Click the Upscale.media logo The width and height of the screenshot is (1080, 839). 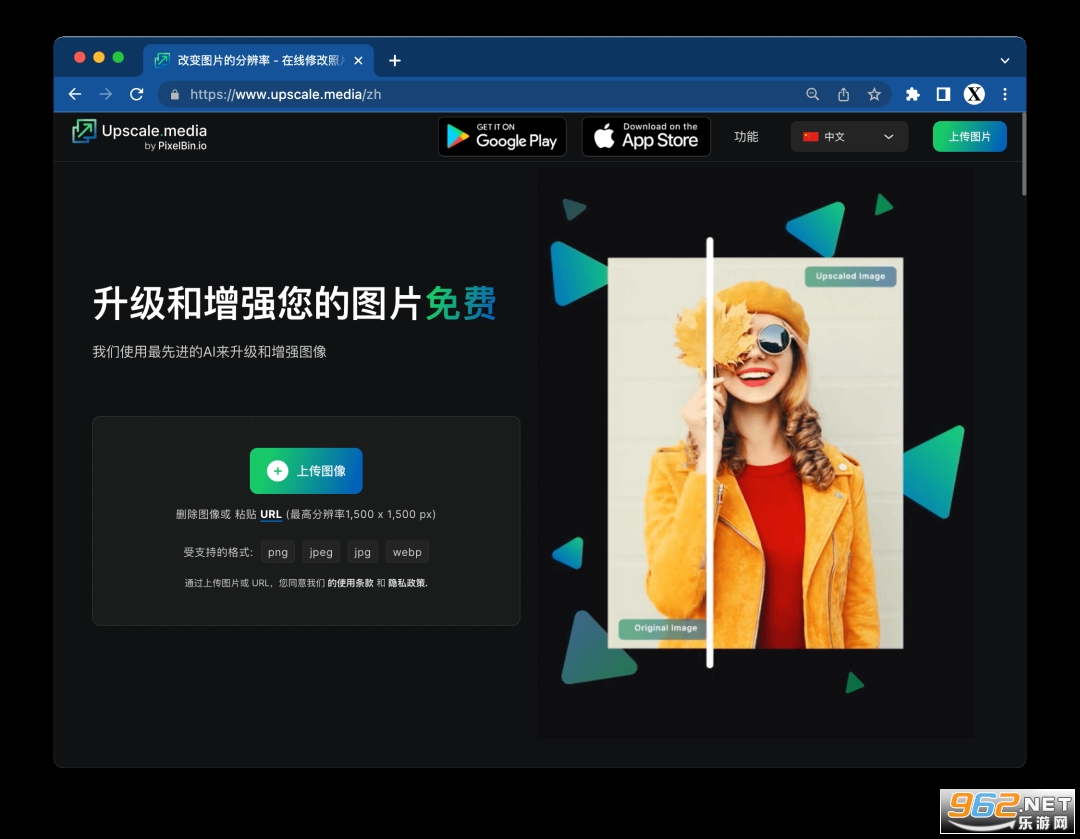click(x=139, y=136)
